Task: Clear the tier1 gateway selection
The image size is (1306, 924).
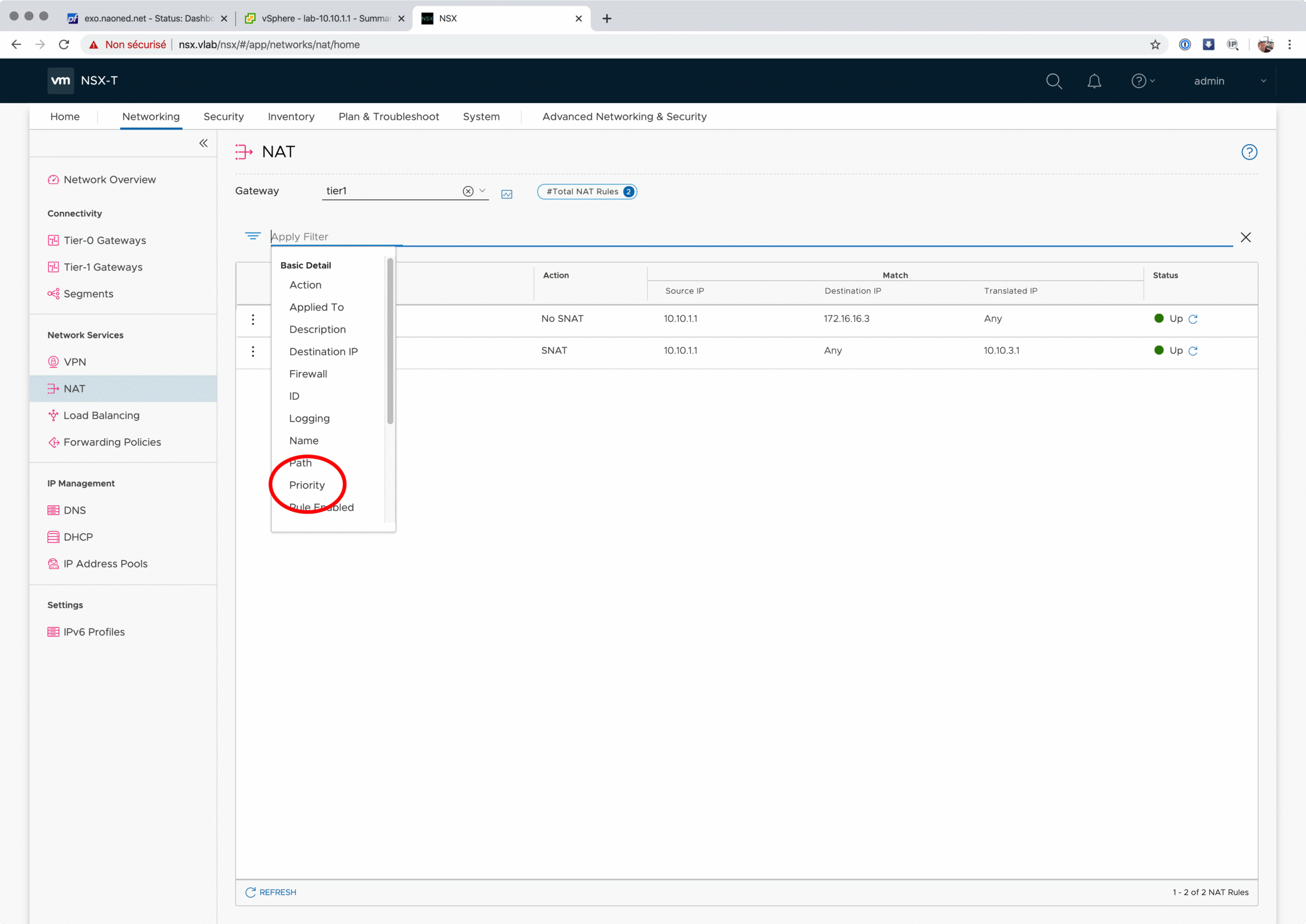Action: click(468, 191)
